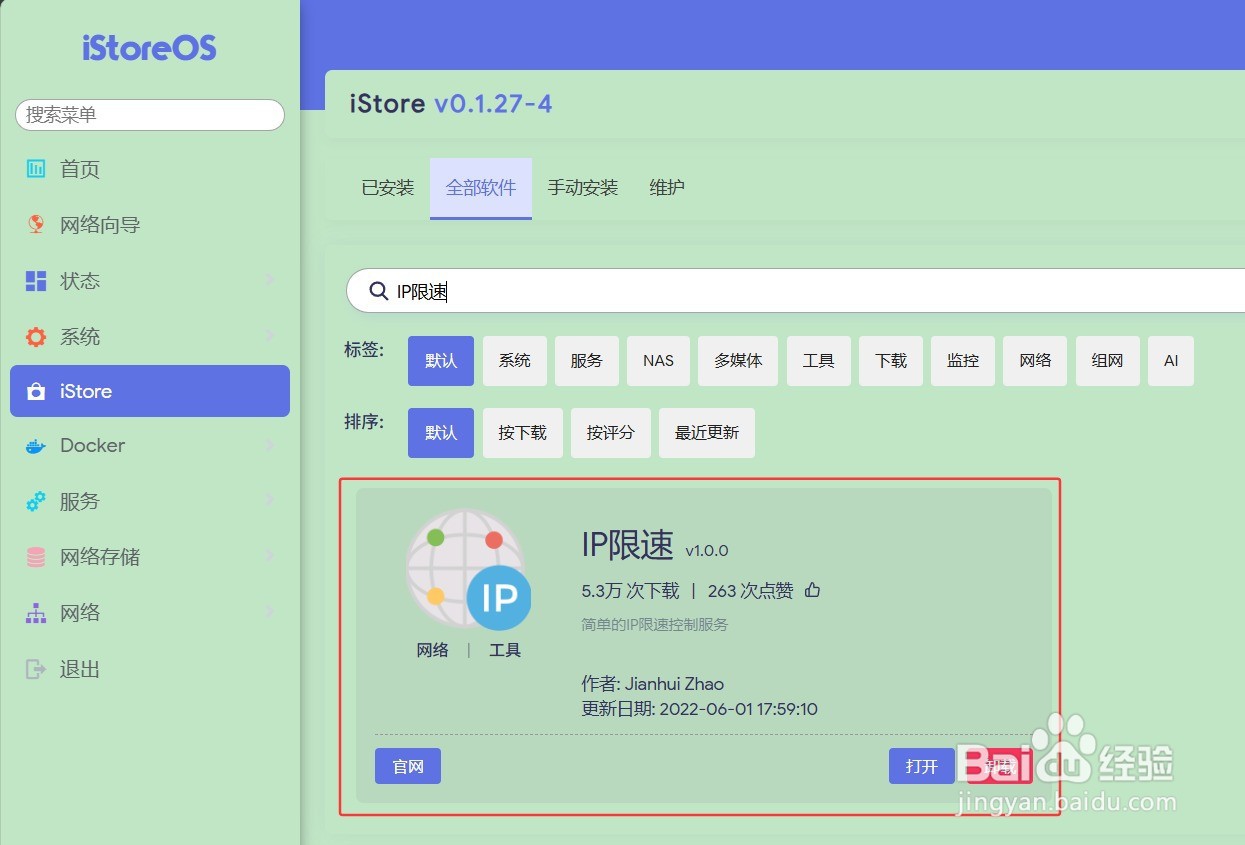Enable the 多媒体 tag filter
The height and width of the screenshot is (845, 1245).
coord(738,360)
